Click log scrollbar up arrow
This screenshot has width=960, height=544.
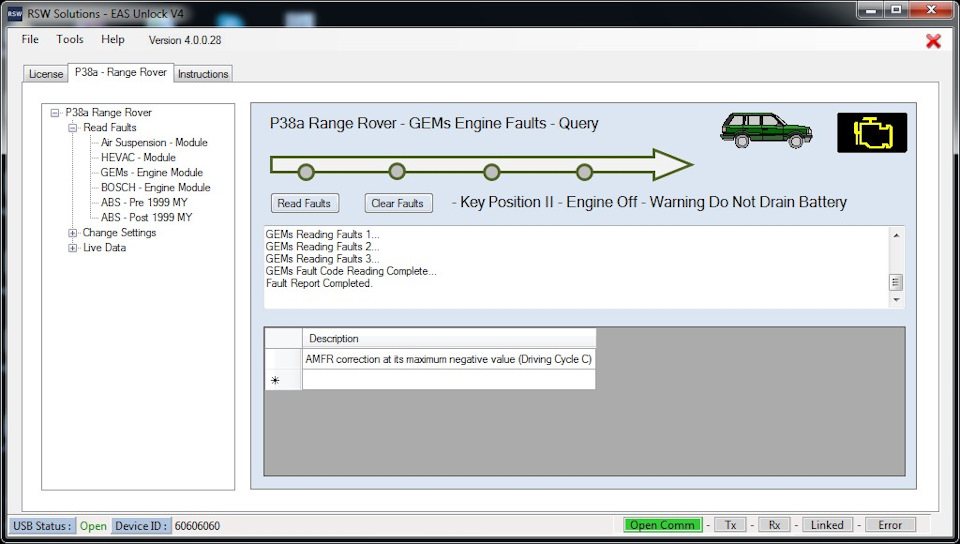(x=896, y=236)
